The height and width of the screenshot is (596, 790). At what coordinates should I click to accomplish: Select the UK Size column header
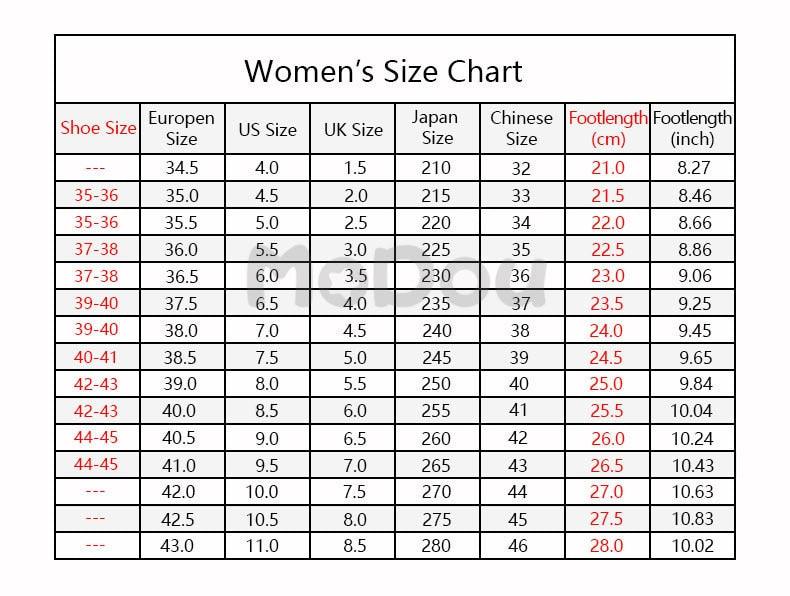pos(353,129)
